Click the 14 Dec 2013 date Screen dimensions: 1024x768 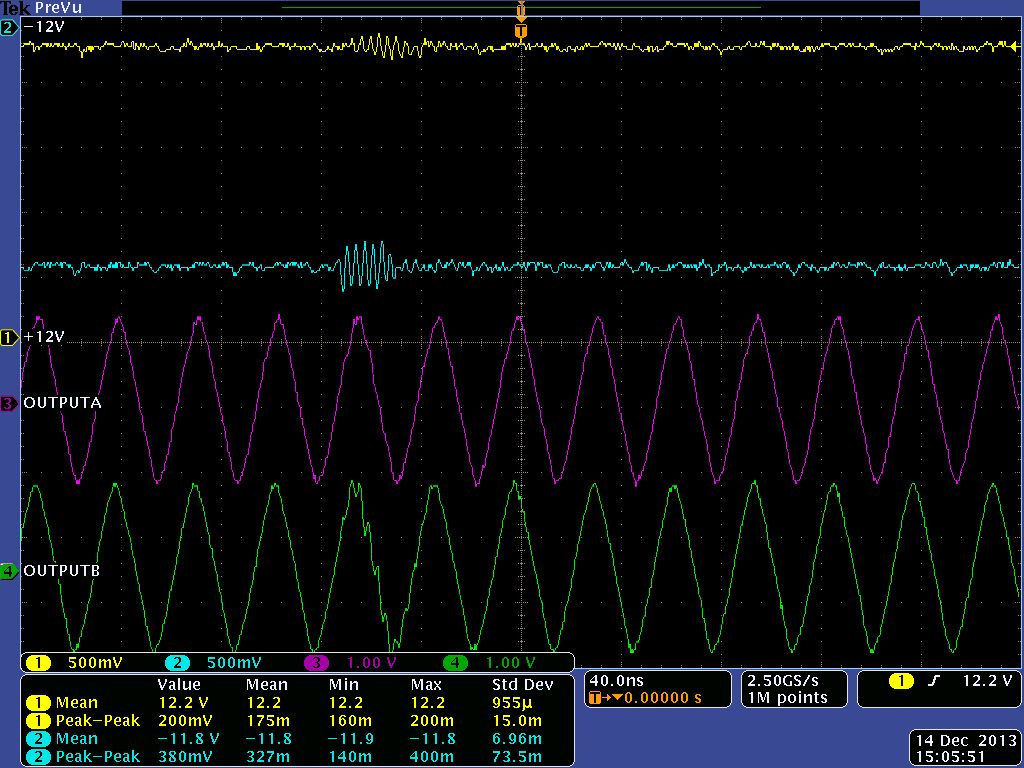tap(966, 741)
